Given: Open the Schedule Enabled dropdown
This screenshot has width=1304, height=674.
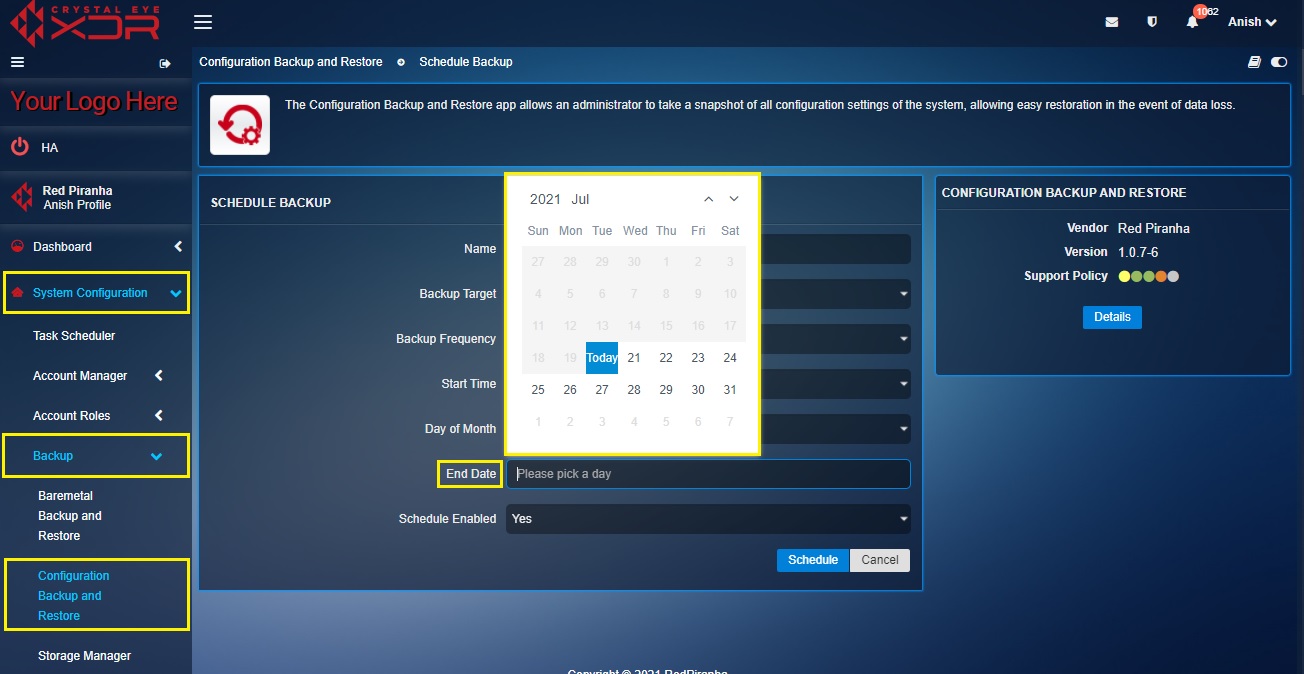Looking at the screenshot, I should (708, 519).
